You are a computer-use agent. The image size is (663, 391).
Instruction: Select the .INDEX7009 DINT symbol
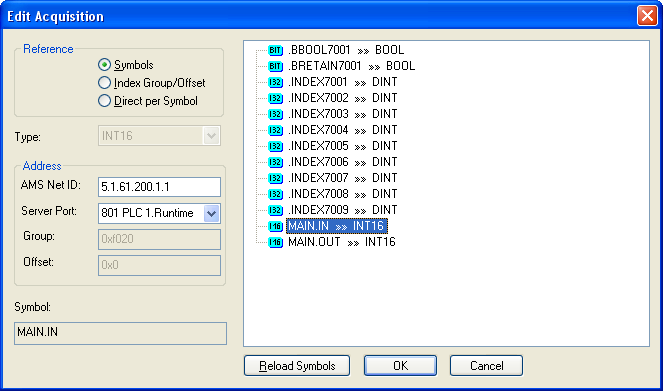coord(342,211)
